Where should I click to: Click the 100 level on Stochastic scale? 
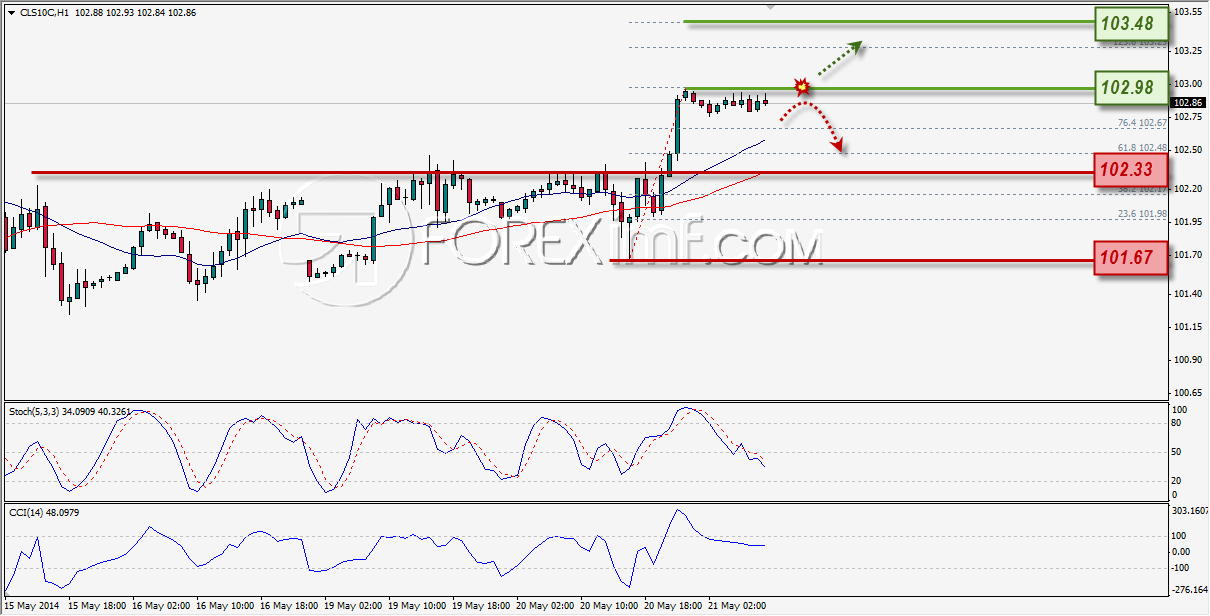point(1181,410)
